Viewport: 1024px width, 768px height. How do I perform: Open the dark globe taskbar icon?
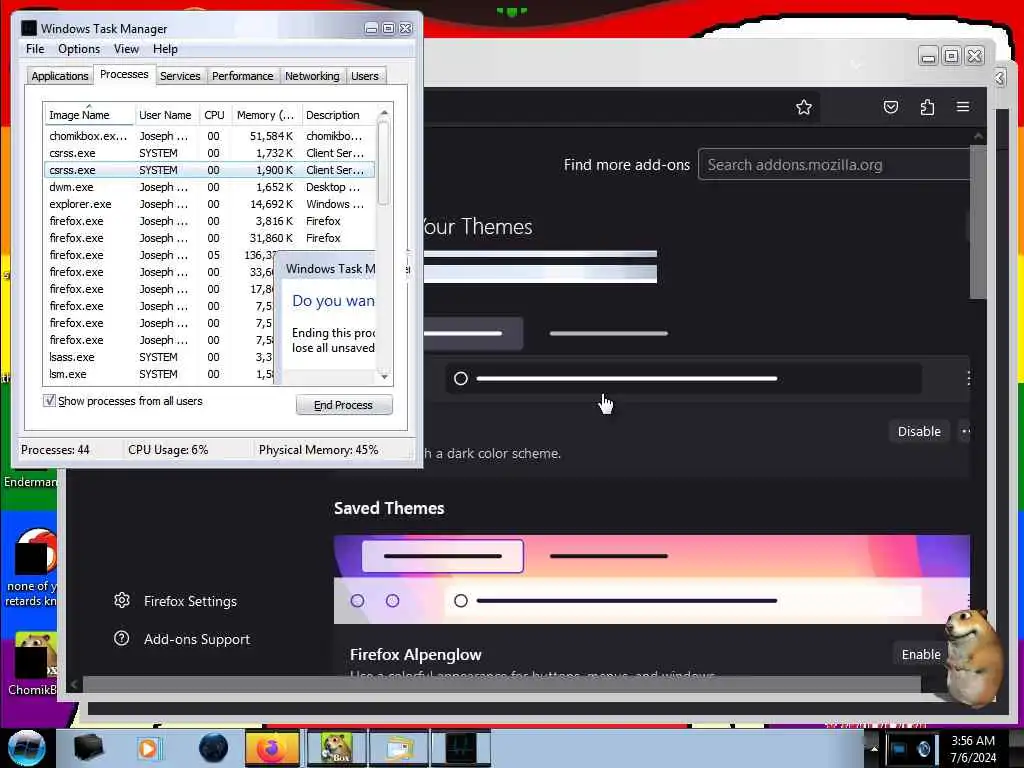213,748
